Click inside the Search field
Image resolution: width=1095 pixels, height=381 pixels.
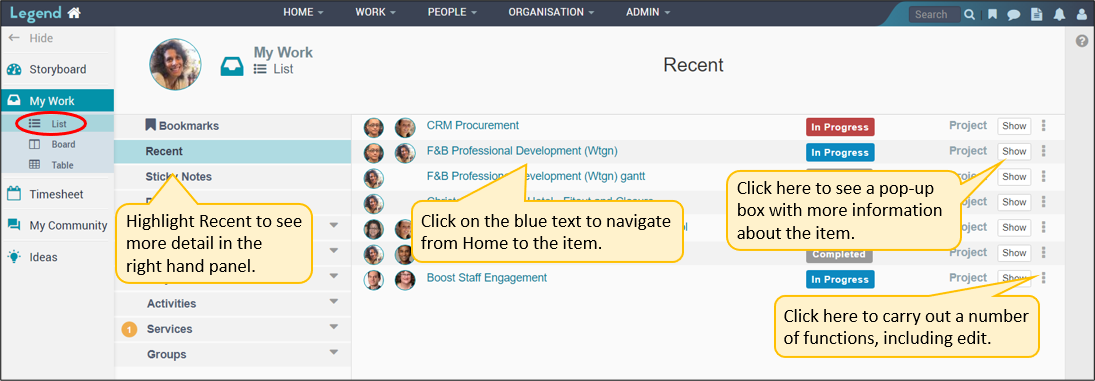pyautogui.click(x=934, y=14)
